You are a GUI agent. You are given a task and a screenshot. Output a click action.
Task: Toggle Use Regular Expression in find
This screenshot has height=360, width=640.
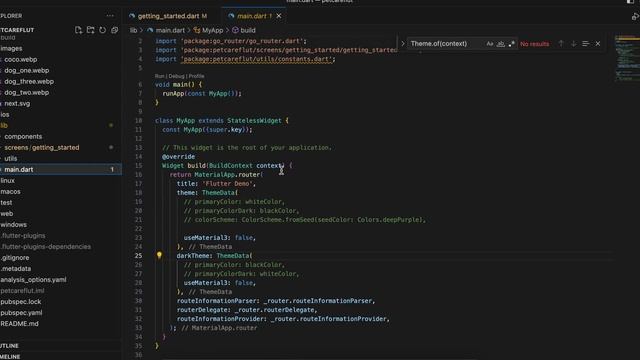coord(511,44)
